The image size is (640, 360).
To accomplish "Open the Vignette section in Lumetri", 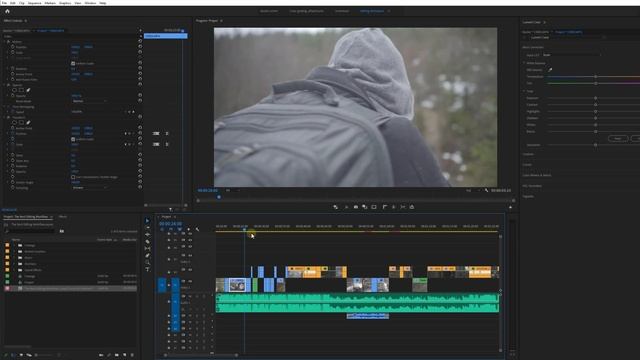I will tap(528, 196).
